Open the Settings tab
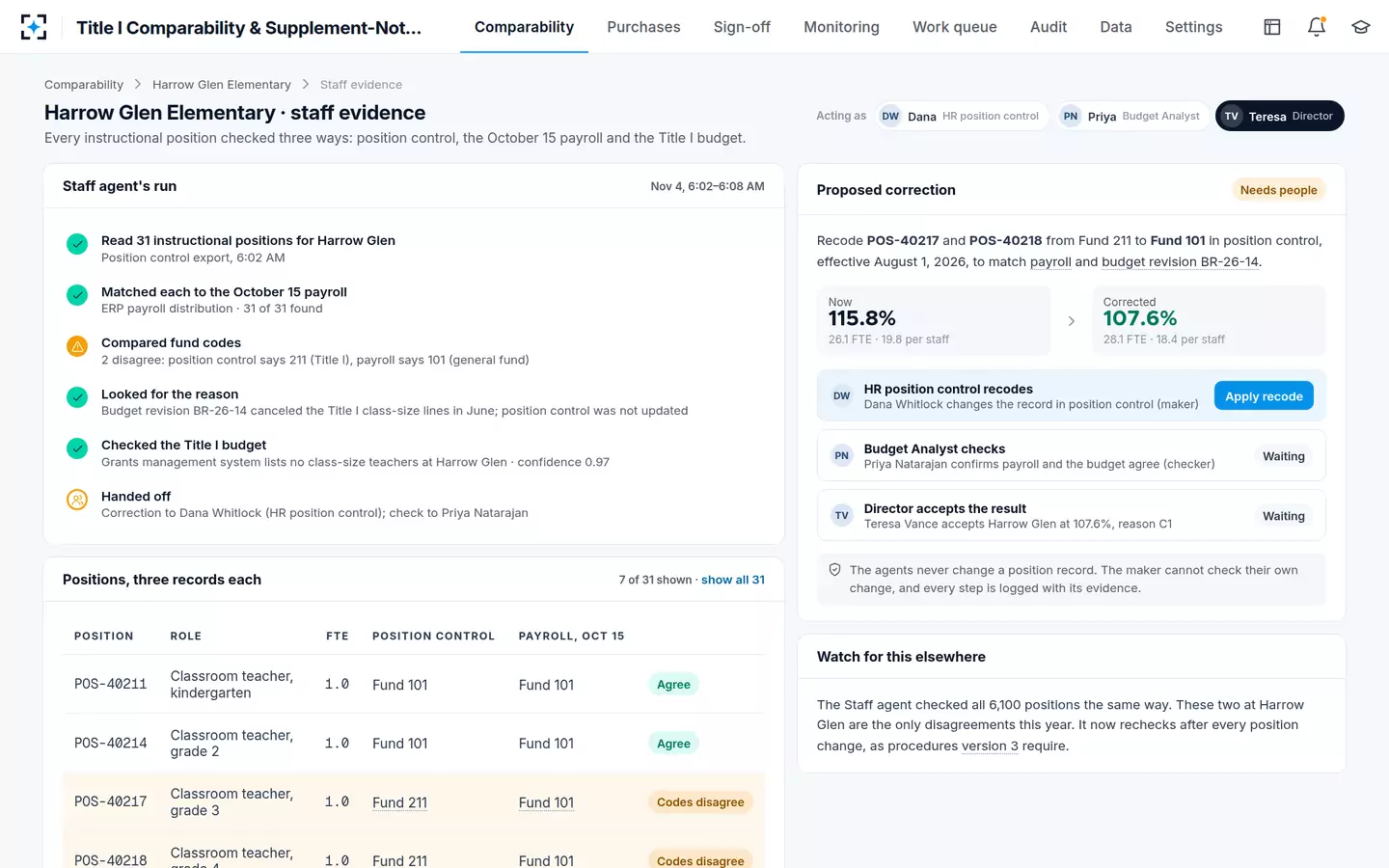The width and height of the screenshot is (1389, 868). (1193, 27)
